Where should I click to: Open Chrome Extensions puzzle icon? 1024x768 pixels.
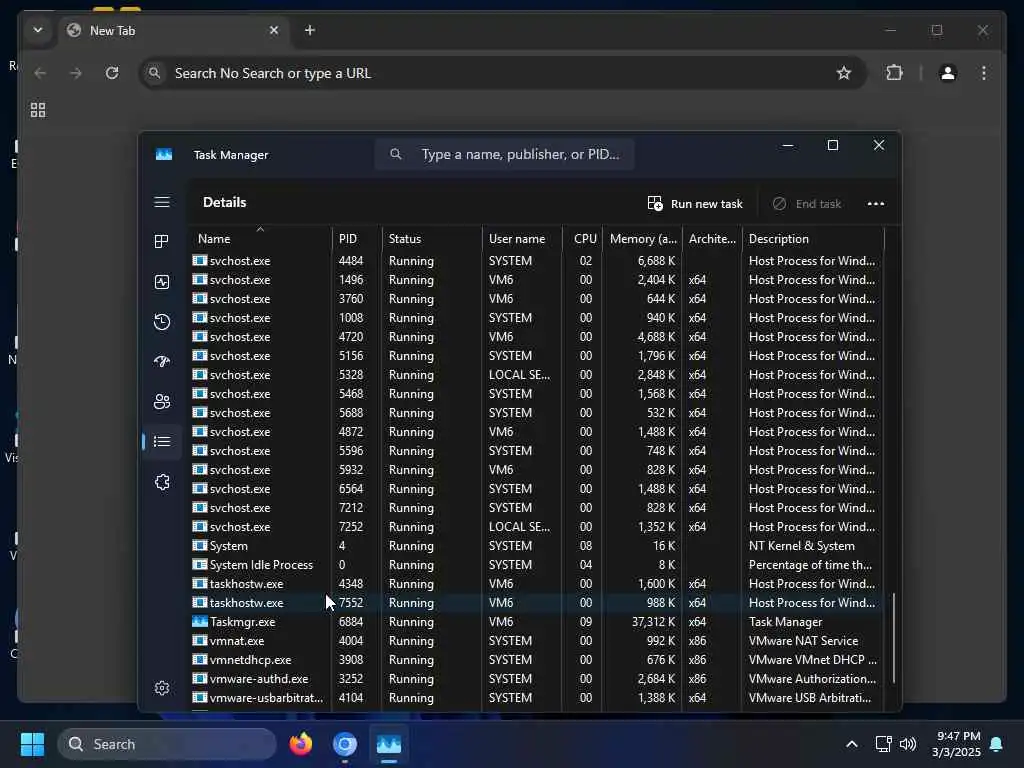coord(894,72)
